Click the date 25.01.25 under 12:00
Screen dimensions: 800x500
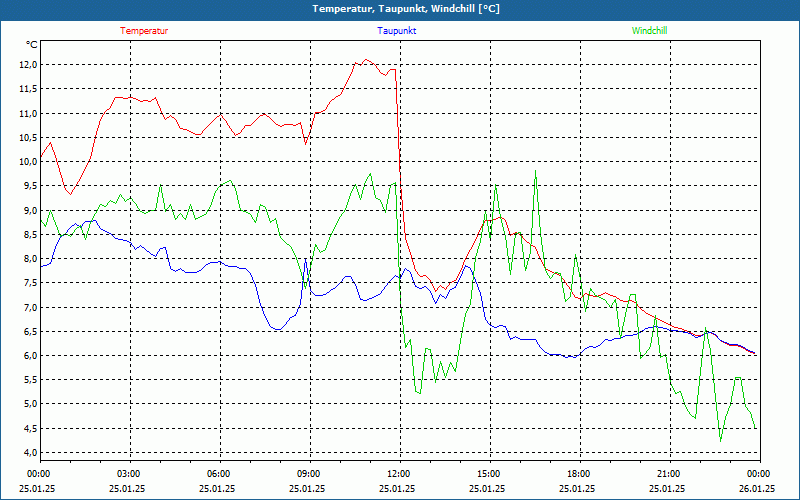pyautogui.click(x=397, y=488)
